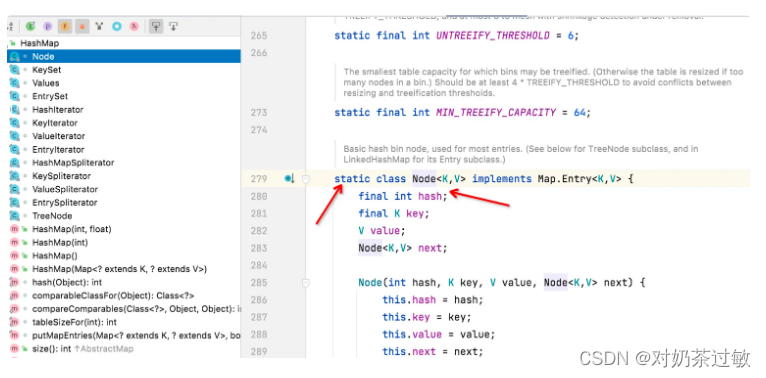This screenshot has width=766, height=378.
Task: Select the Node class row
Action: point(124,57)
